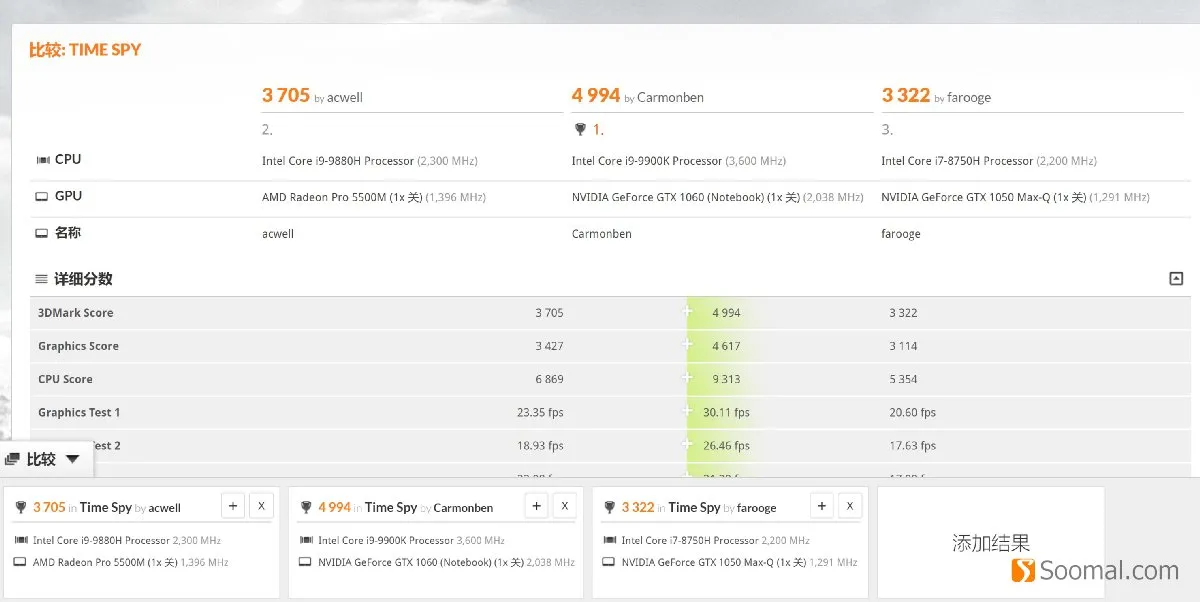Open the 3 705 score header by acwell

pyautogui.click(x=286, y=95)
